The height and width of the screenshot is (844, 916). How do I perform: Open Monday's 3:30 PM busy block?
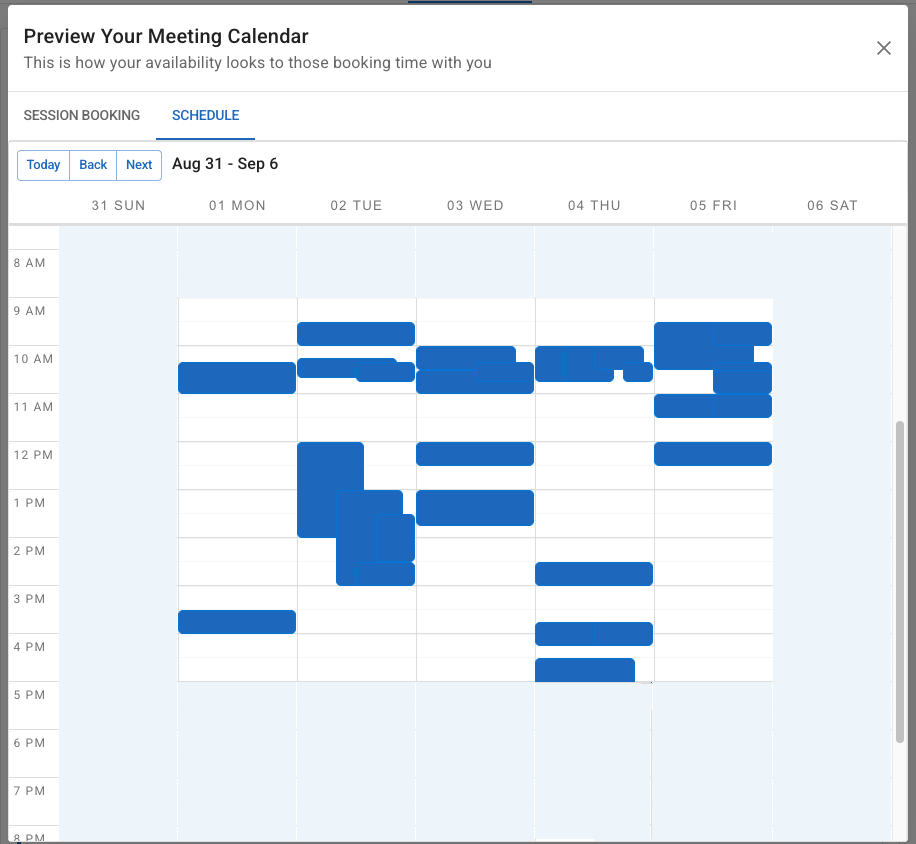pyautogui.click(x=237, y=622)
